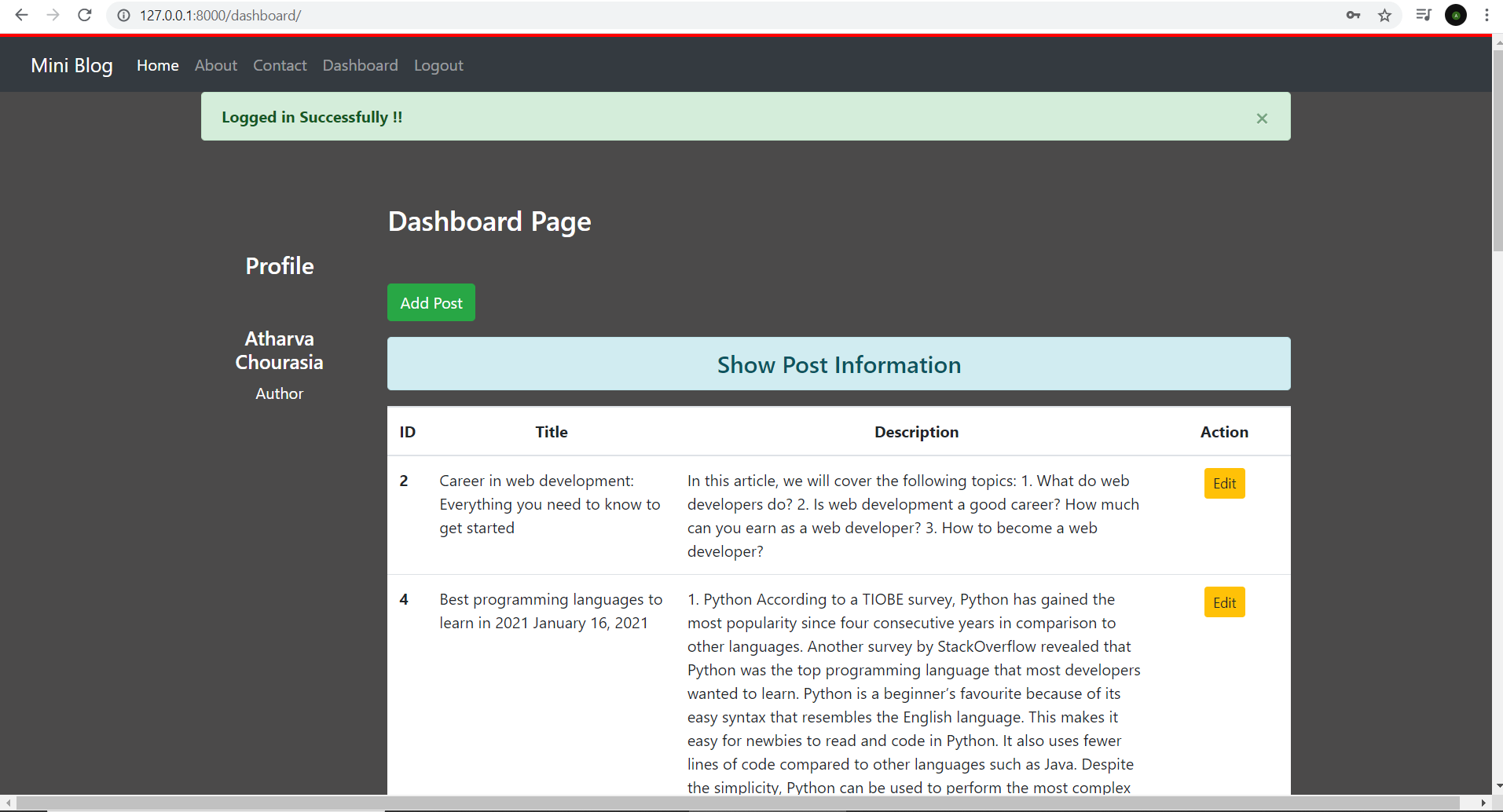The width and height of the screenshot is (1503, 812).
Task: Bookmark this page with the star icon
Action: point(1385,15)
